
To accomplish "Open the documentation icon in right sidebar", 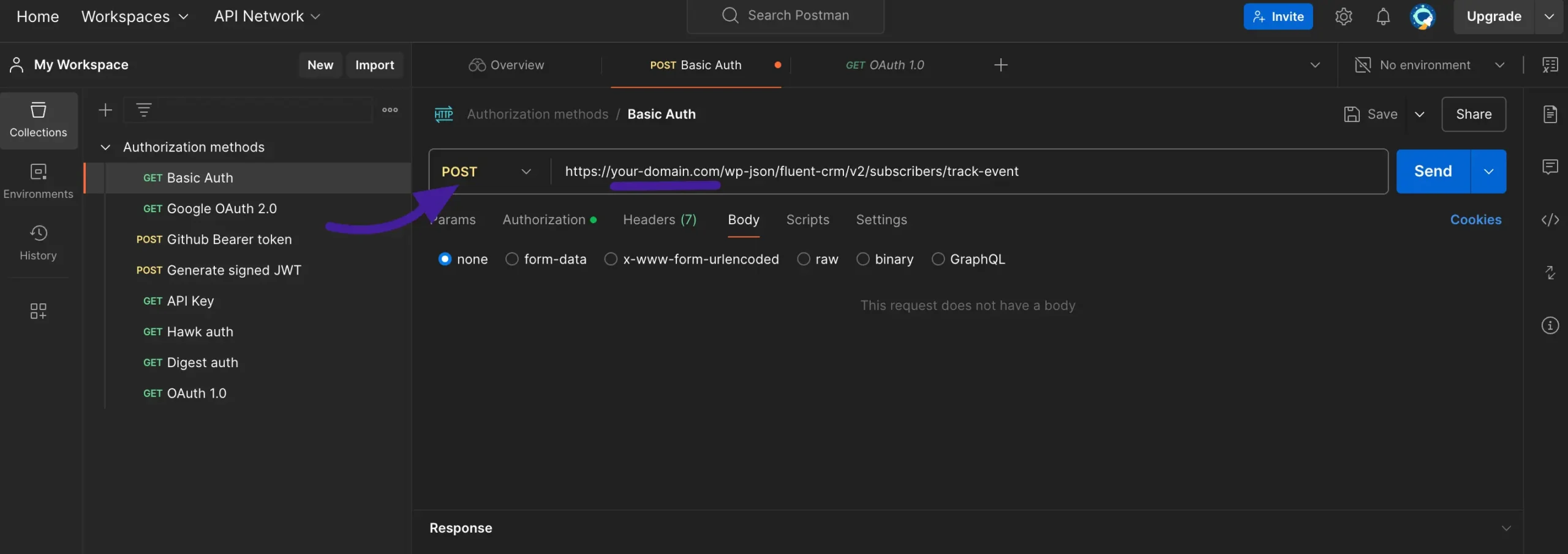I will point(1550,114).
